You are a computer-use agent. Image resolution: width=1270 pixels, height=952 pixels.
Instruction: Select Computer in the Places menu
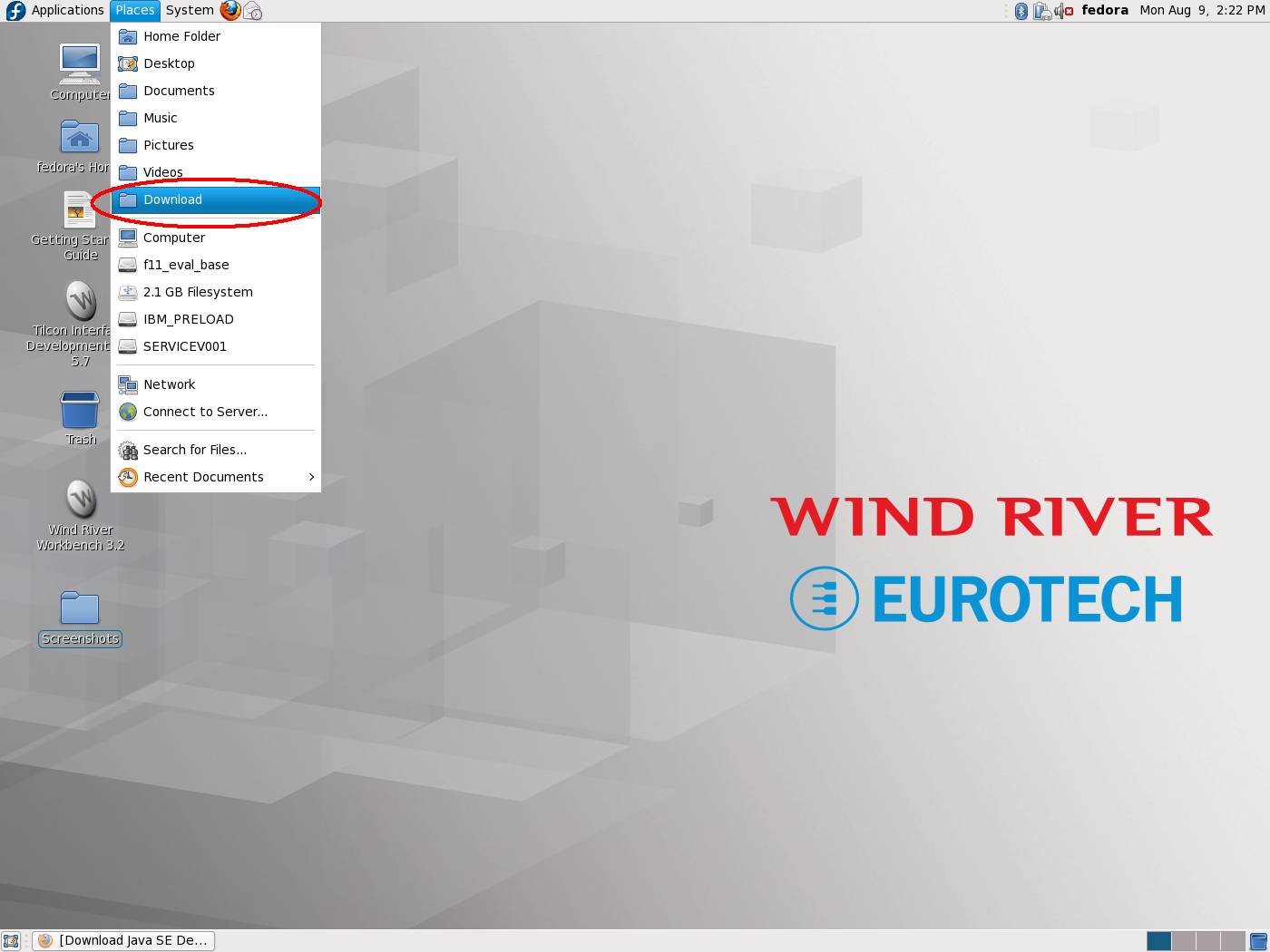(x=216, y=238)
